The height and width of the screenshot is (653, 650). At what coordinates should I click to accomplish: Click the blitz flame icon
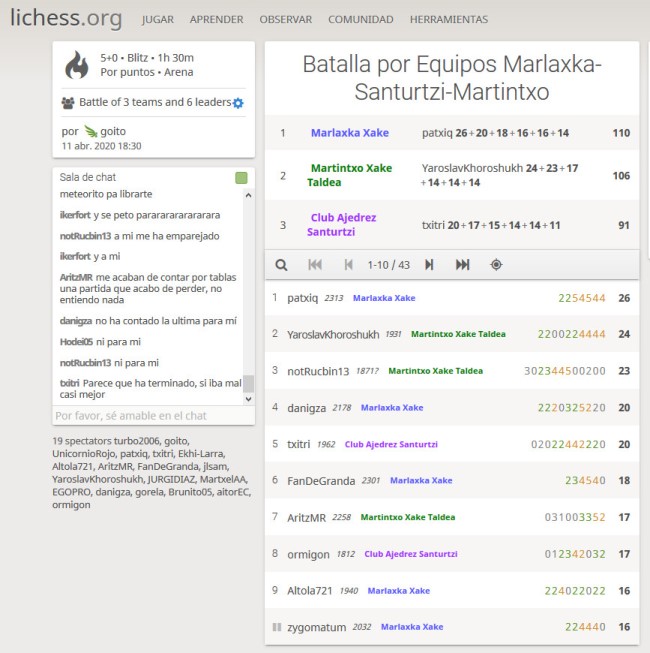tap(77, 65)
